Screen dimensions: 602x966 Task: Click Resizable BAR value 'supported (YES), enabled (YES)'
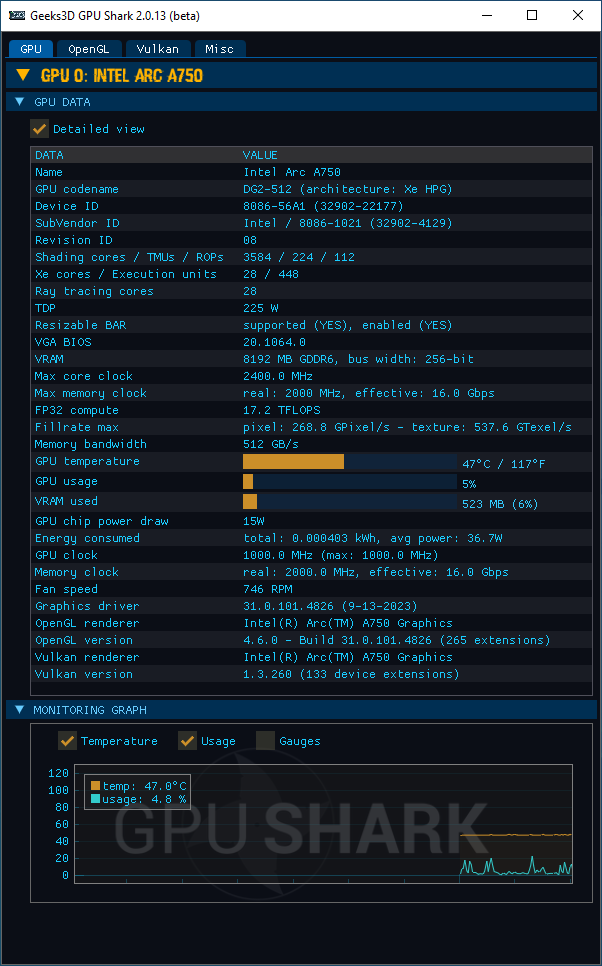point(348,325)
